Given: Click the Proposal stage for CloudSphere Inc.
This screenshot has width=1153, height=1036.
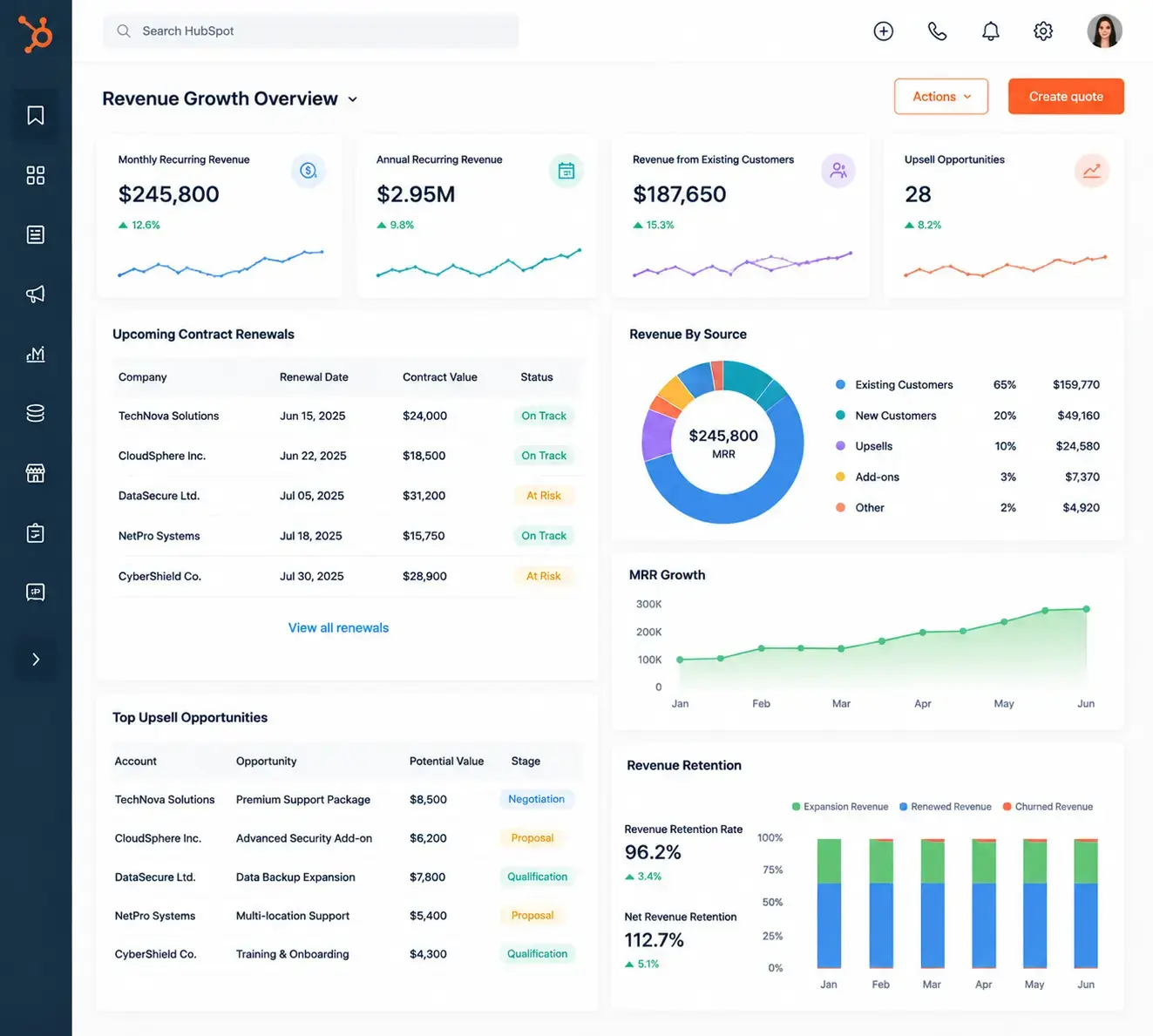Looking at the screenshot, I should [532, 838].
